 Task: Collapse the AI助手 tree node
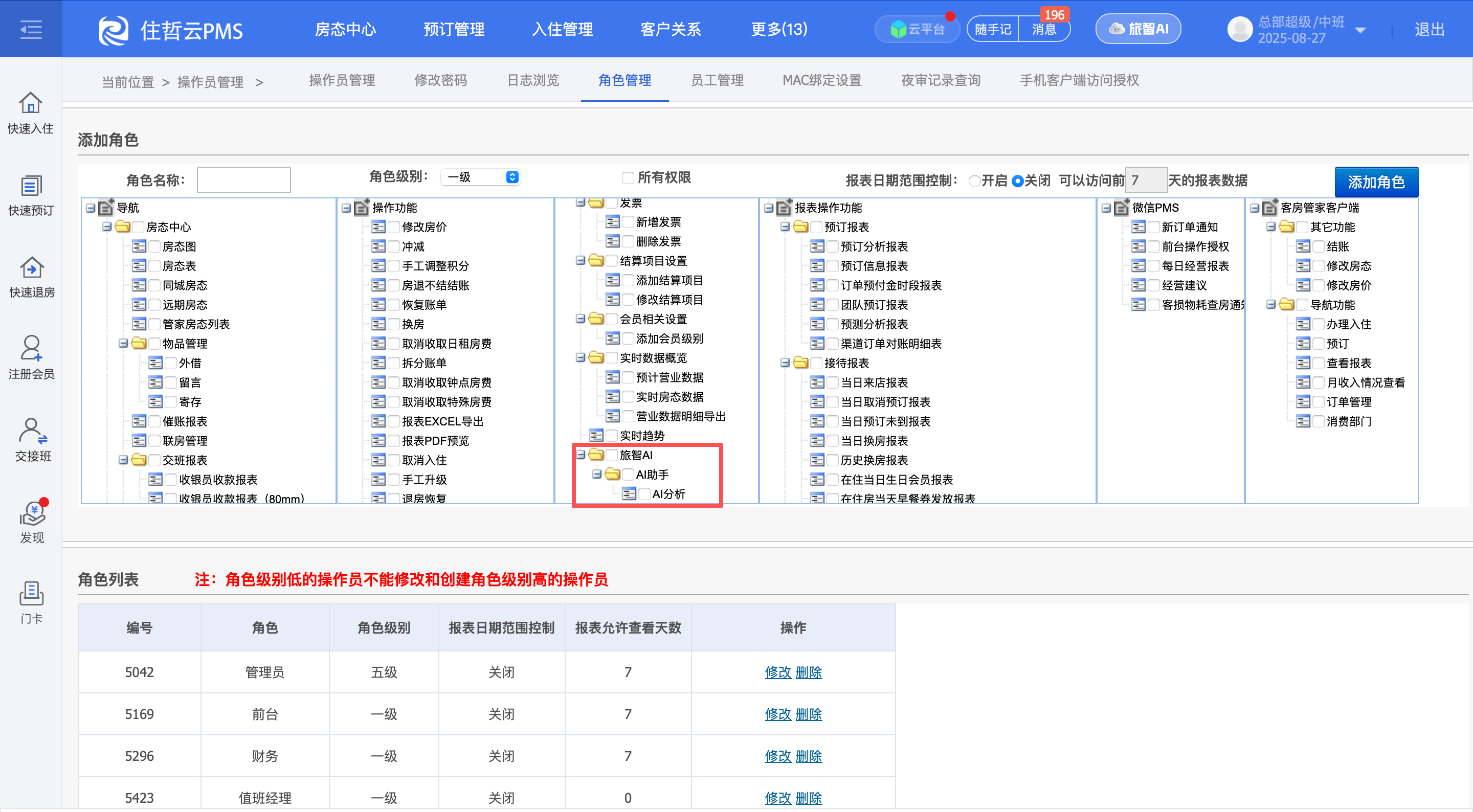597,474
